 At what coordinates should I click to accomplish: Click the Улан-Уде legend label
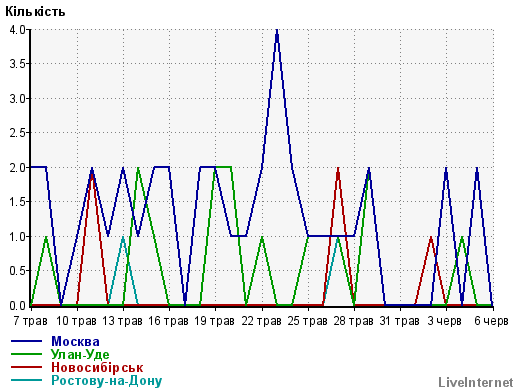80,354
